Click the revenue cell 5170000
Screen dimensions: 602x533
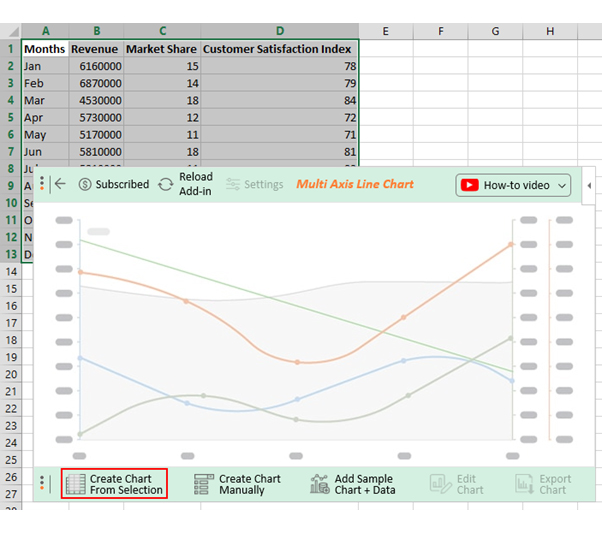click(x=96, y=134)
